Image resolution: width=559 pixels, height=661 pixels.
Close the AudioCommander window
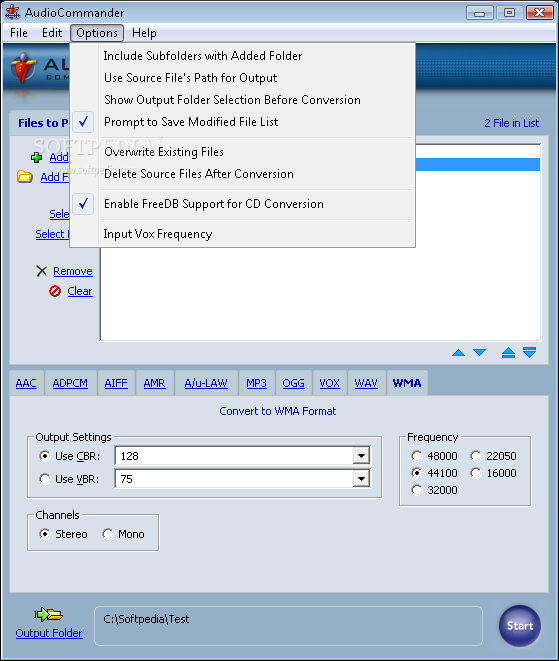click(x=540, y=13)
